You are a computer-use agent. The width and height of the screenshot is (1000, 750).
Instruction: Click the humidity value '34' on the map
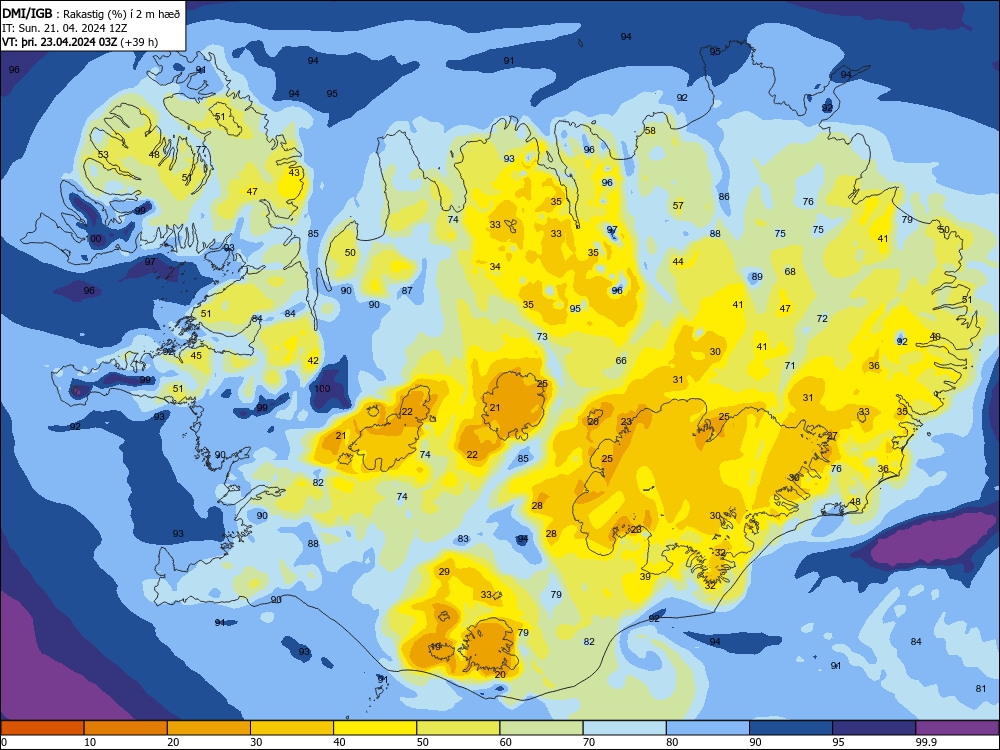[495, 267]
